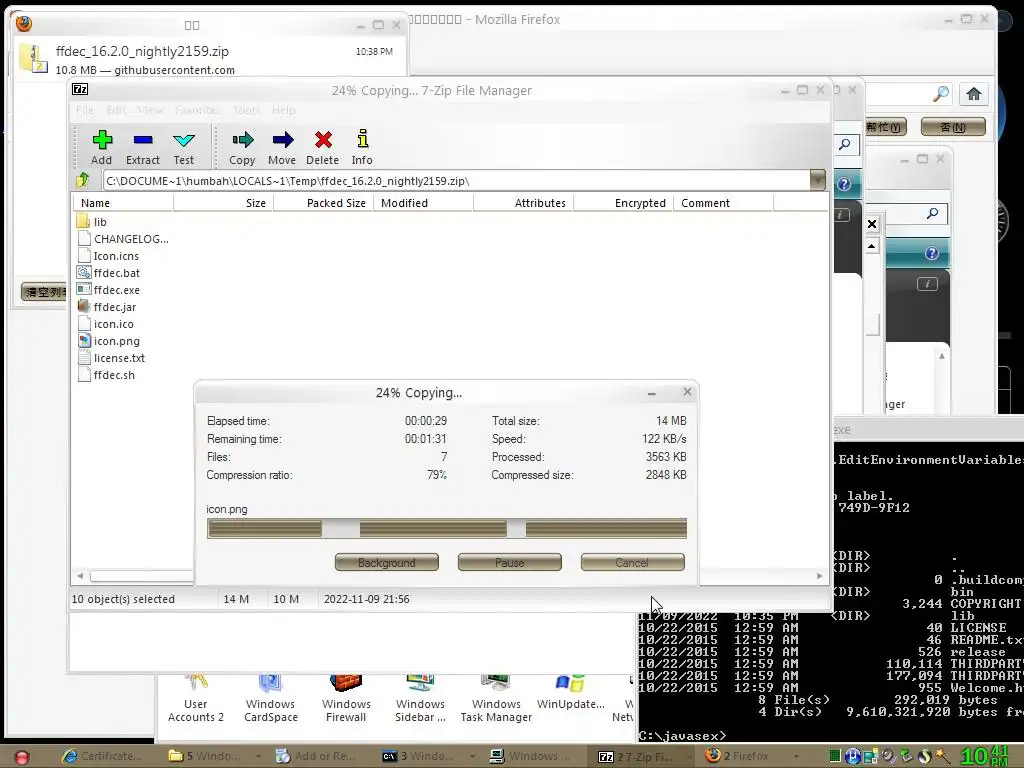Click the black X button in the background window
Viewport: 1024px width, 768px height.
872,224
